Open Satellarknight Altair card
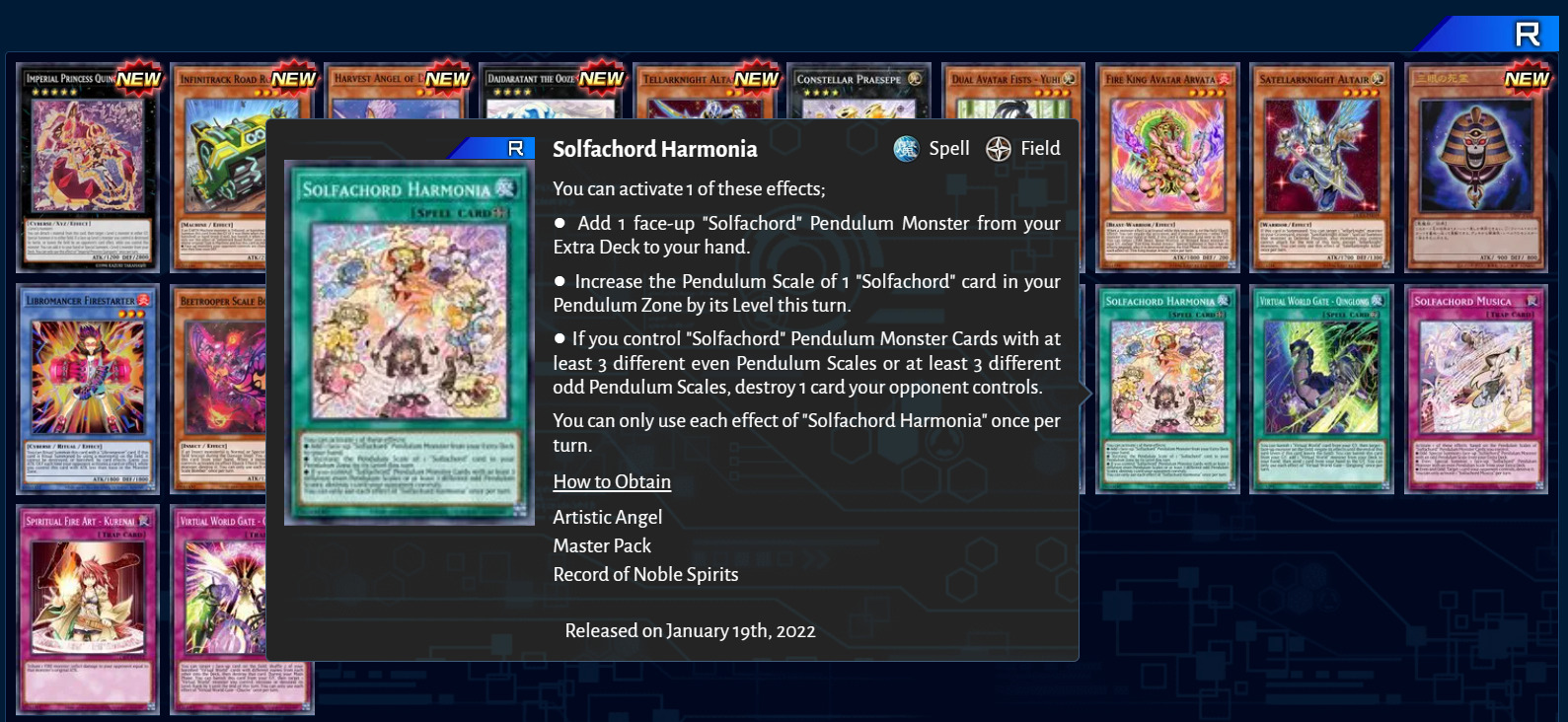1568x722 pixels. 1321,168
